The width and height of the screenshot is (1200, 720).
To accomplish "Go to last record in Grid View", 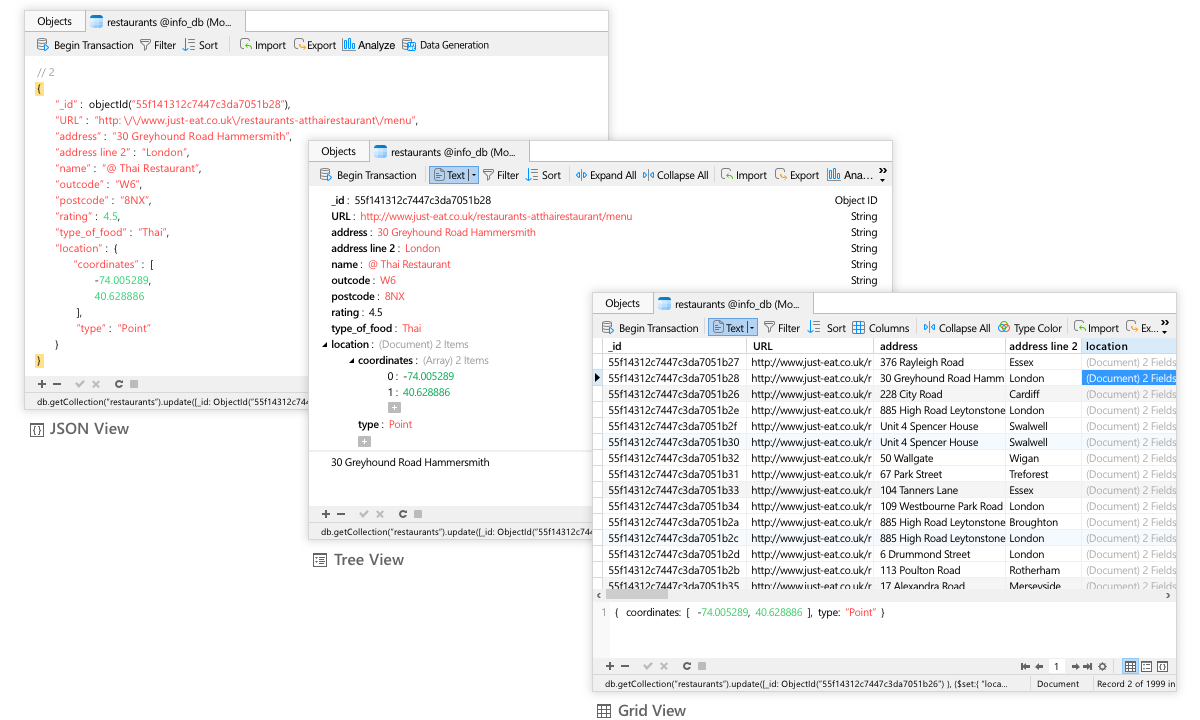I will tap(1088, 666).
